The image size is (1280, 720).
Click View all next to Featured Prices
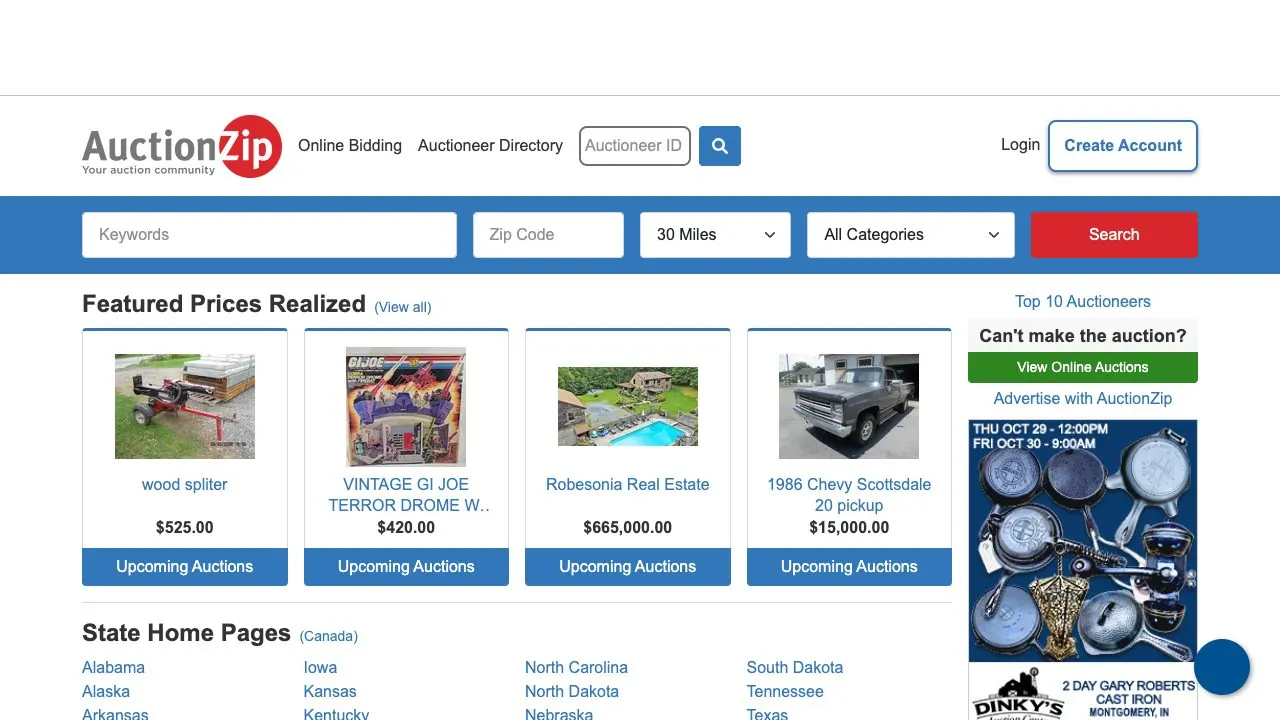click(x=403, y=307)
